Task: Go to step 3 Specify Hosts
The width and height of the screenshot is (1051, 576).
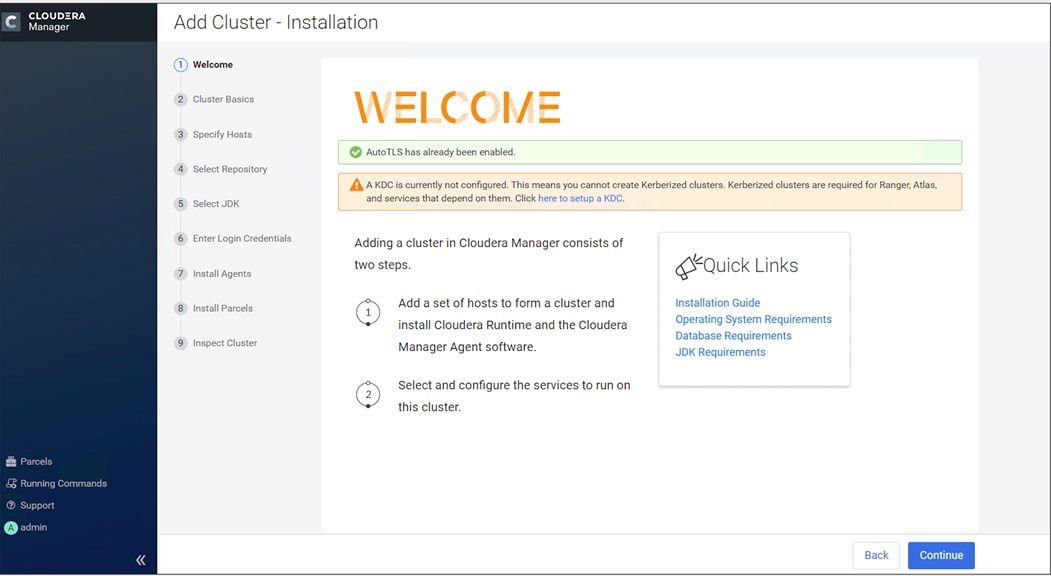Action: coord(213,134)
